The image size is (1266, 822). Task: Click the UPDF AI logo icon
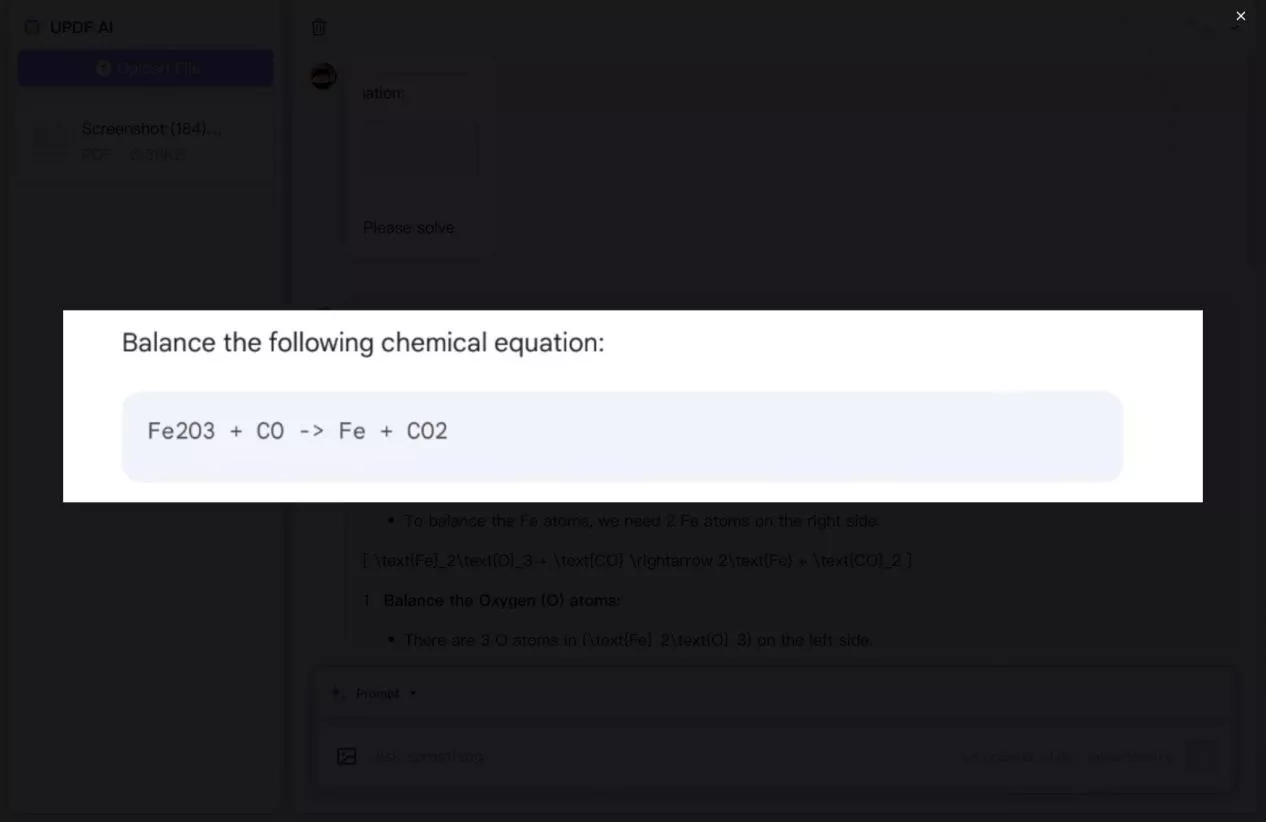click(x=31, y=27)
